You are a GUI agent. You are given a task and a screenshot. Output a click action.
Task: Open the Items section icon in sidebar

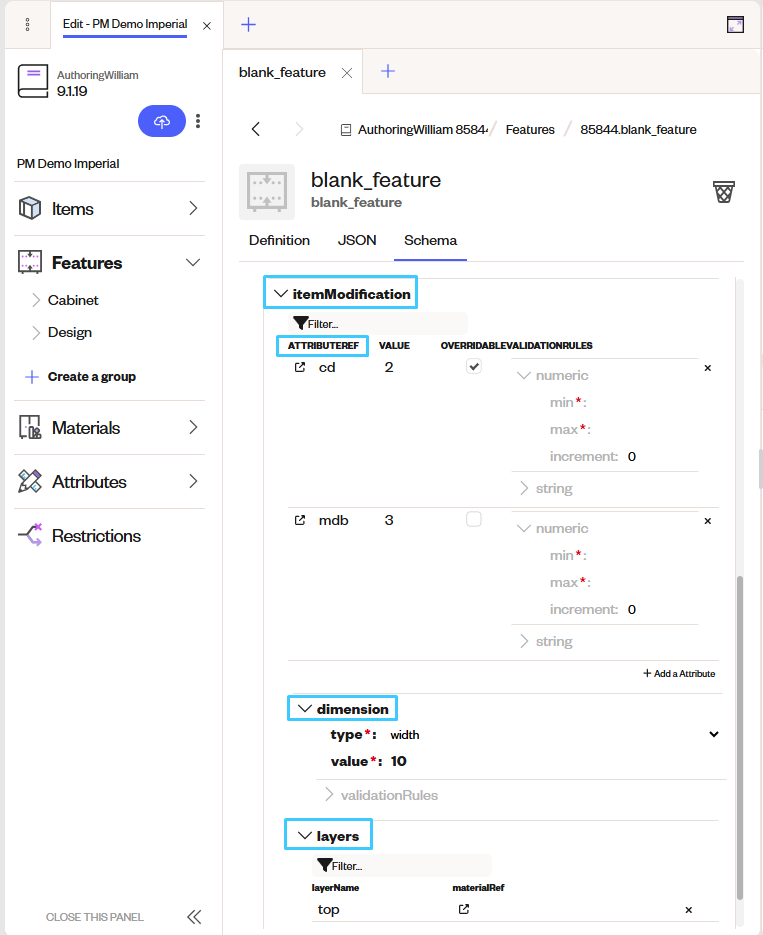tap(29, 208)
